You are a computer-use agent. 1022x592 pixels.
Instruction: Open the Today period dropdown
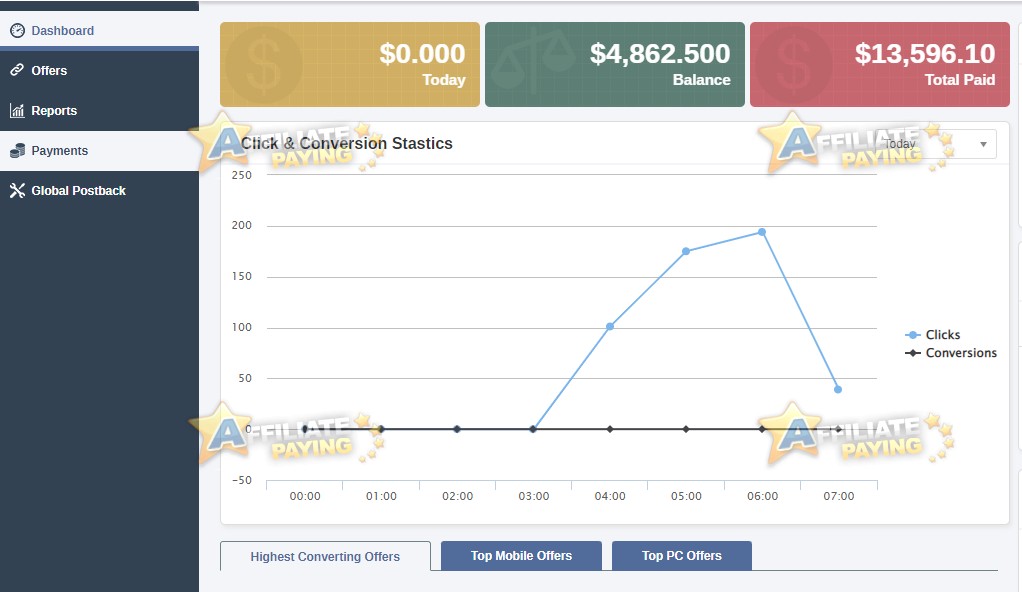click(937, 144)
